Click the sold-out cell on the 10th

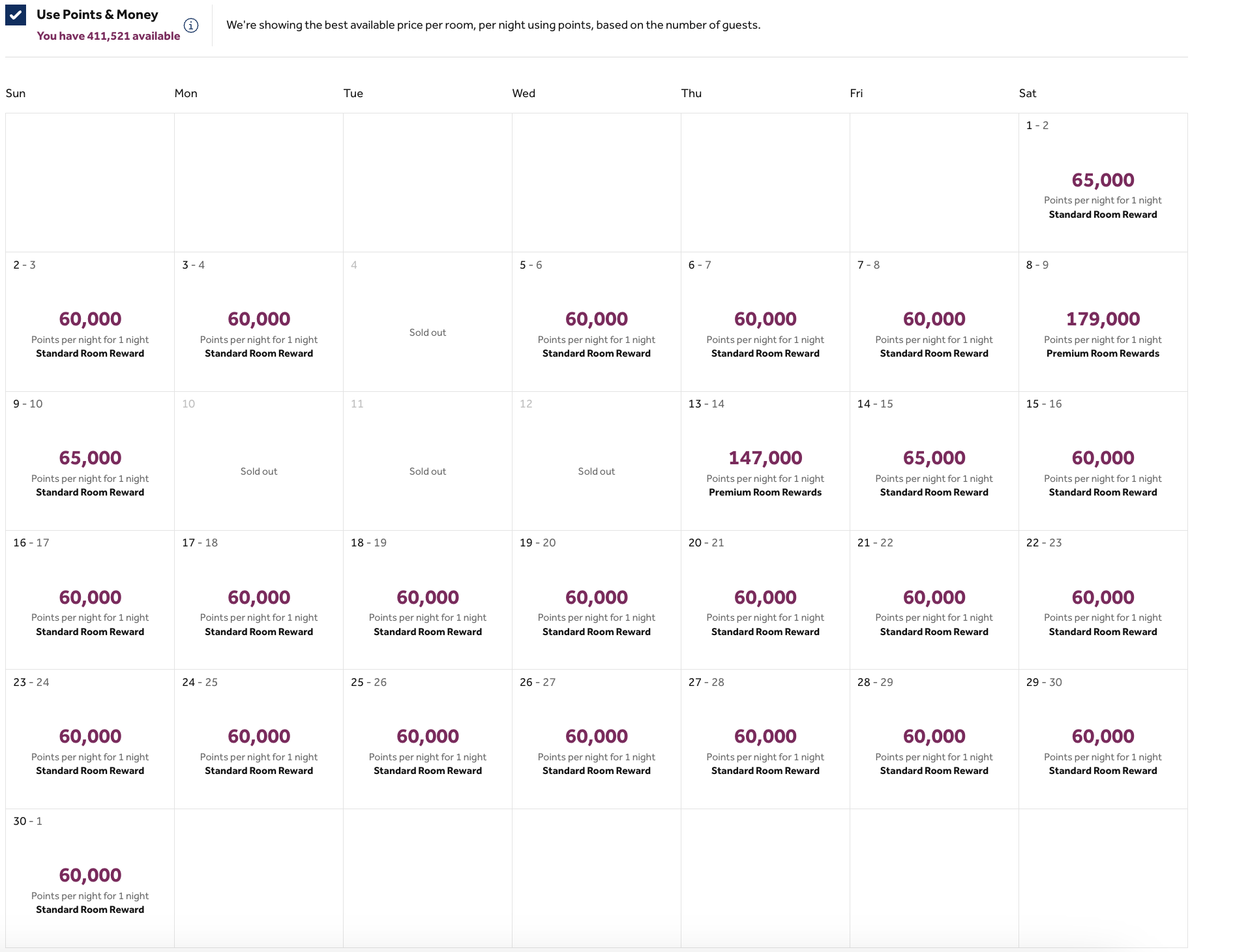point(258,461)
